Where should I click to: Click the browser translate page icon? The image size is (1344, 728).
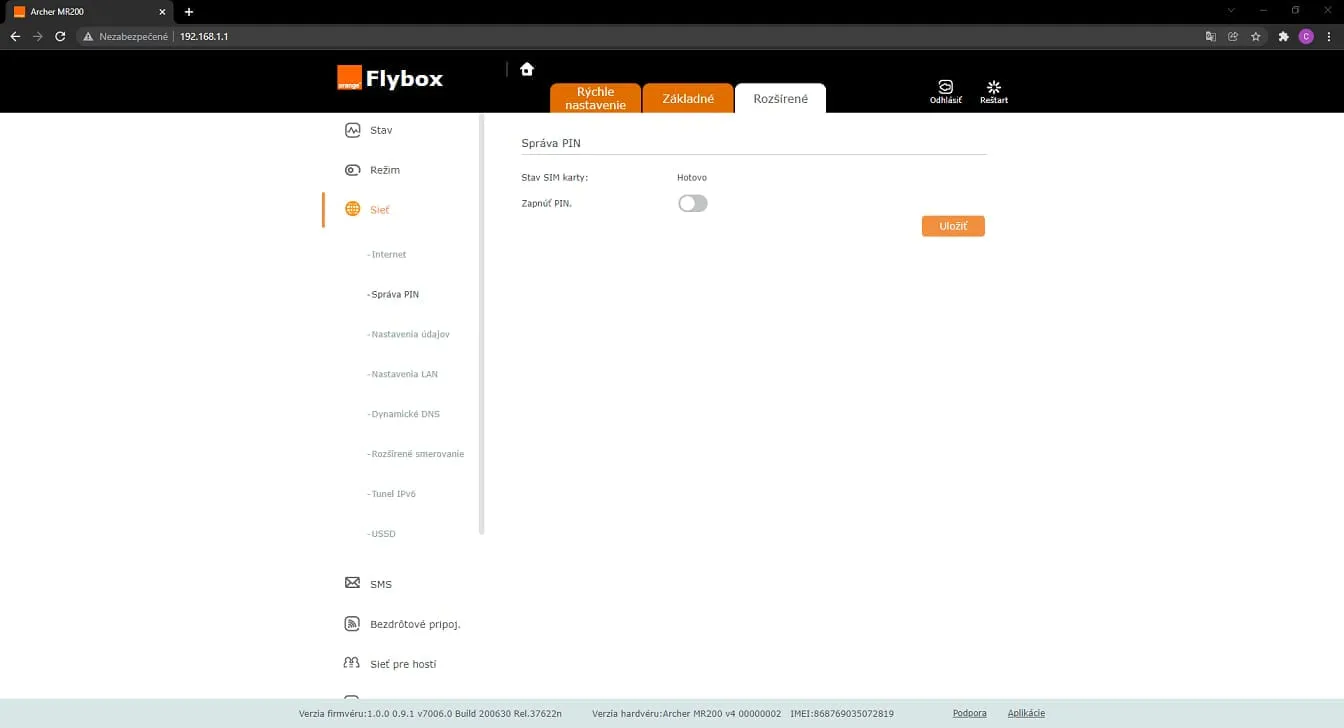pos(1210,36)
